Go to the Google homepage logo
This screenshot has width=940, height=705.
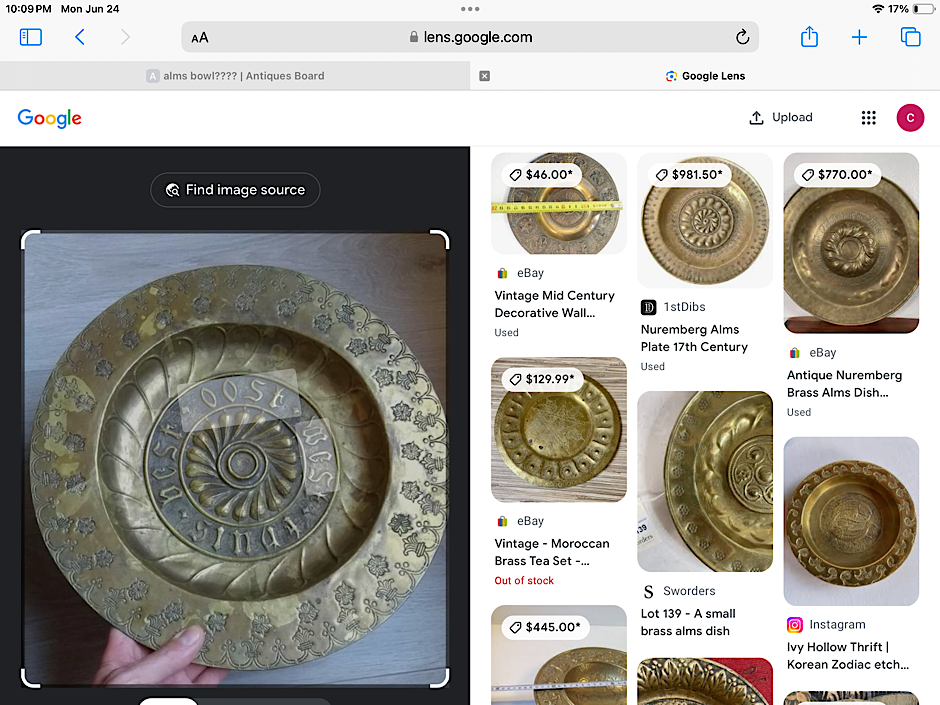(x=49, y=118)
